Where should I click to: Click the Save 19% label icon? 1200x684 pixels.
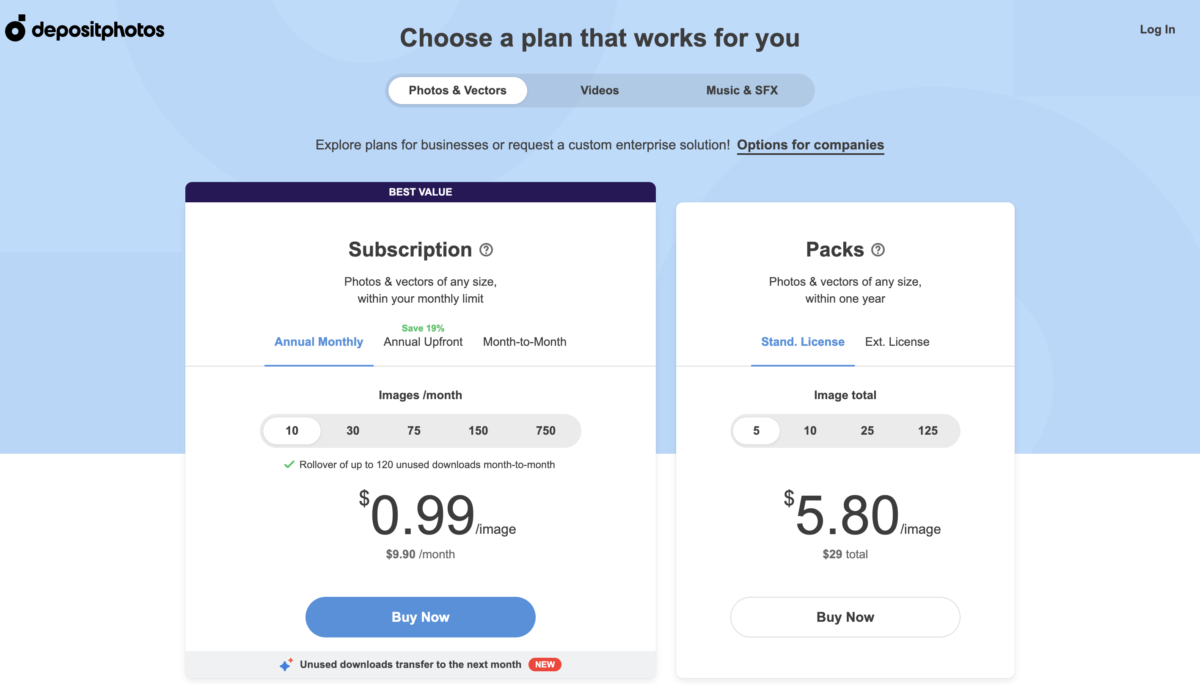(x=423, y=327)
